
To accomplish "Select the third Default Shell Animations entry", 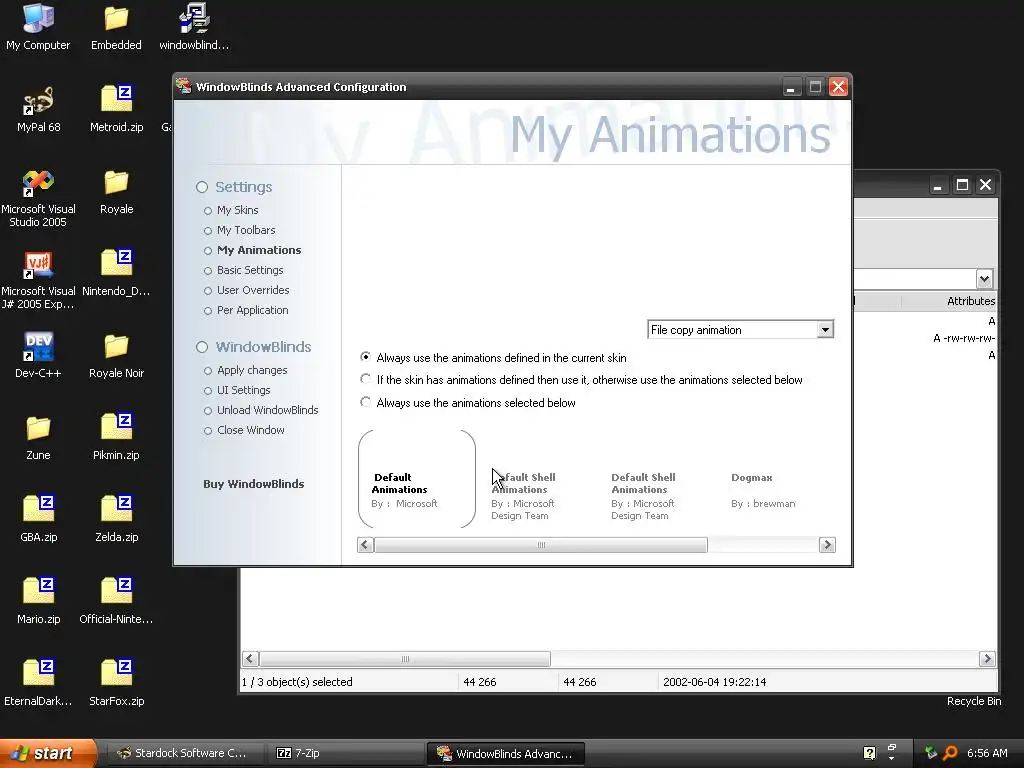I will [x=643, y=496].
